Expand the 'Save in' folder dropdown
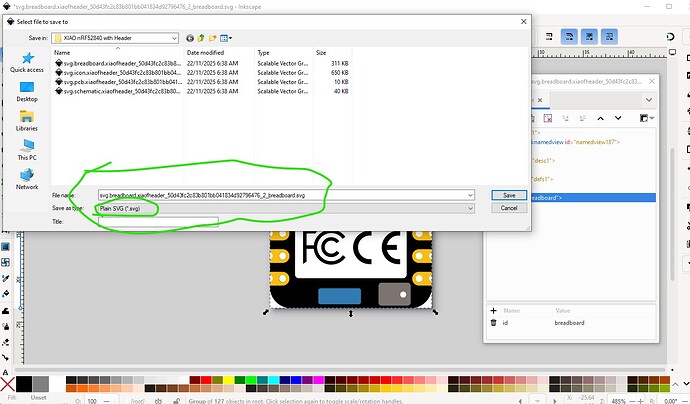690x404 pixels. click(x=174, y=37)
